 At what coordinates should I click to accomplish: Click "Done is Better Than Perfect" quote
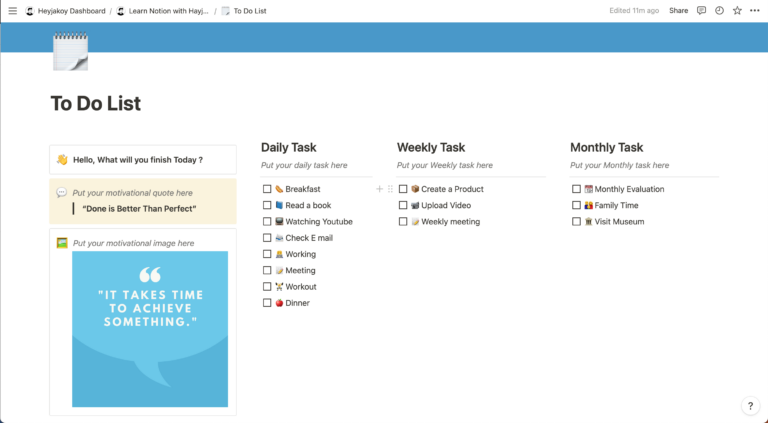[139, 209]
